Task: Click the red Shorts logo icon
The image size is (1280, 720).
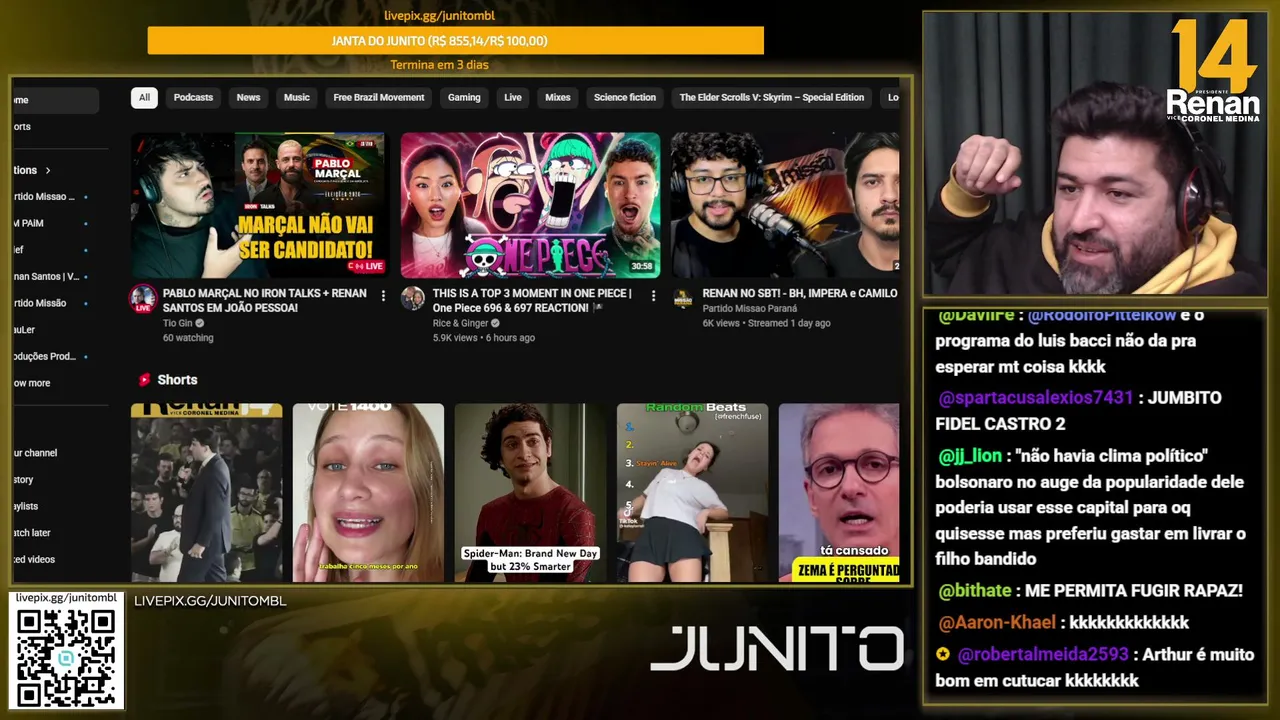Action: 144,380
